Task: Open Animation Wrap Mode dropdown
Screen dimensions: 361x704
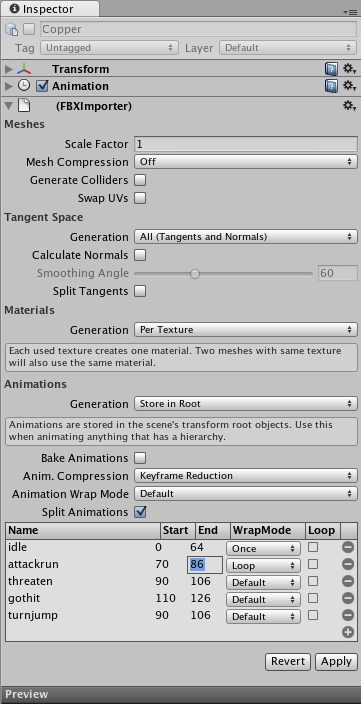Action: point(246,494)
